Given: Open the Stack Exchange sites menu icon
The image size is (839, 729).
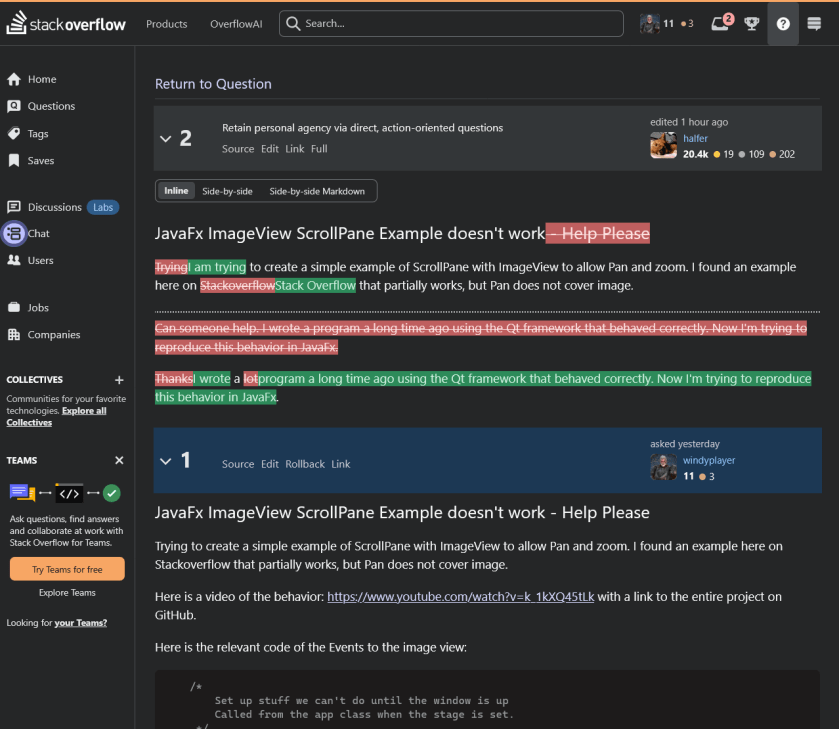Looking at the screenshot, I should point(813,24).
